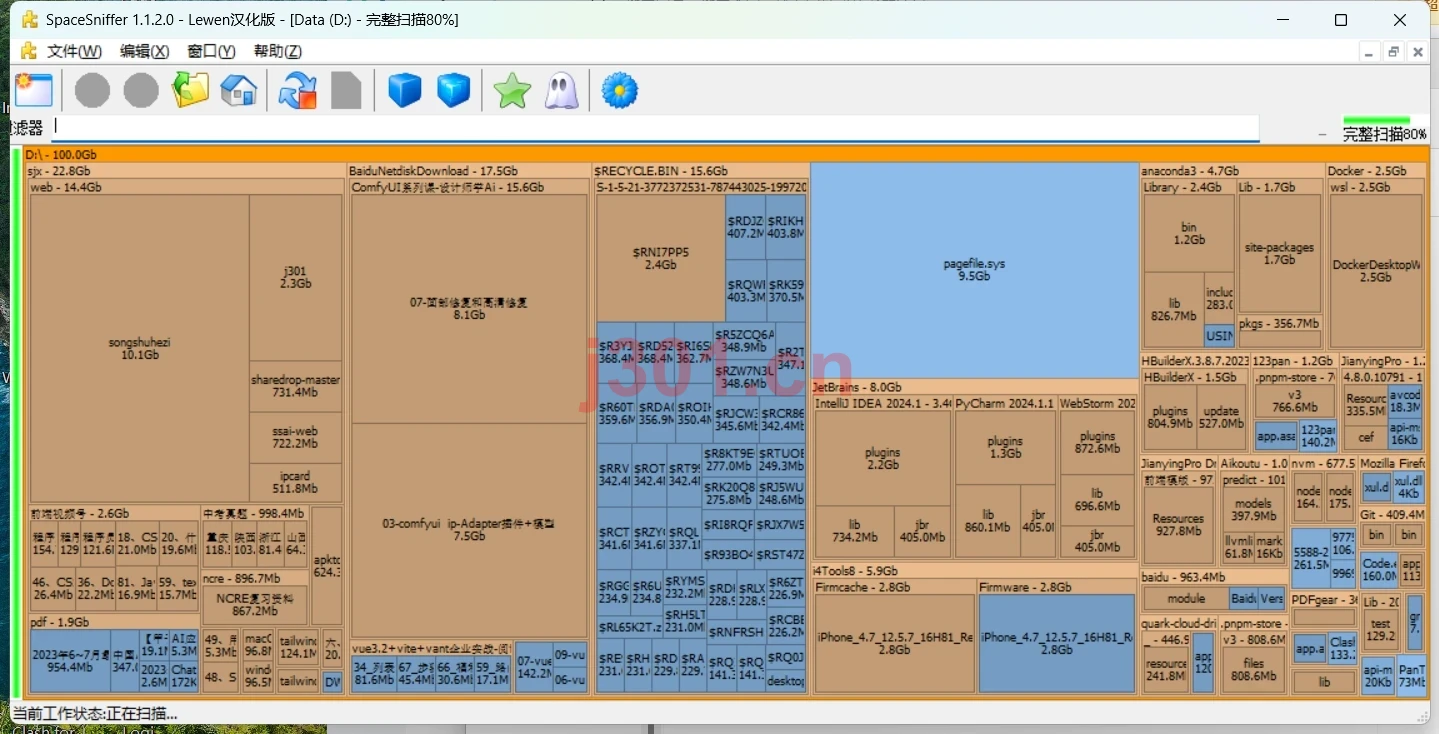Screen dimensions: 1439x734
Task: Select the baidu - 963.4Mb header
Action: [1213, 577]
